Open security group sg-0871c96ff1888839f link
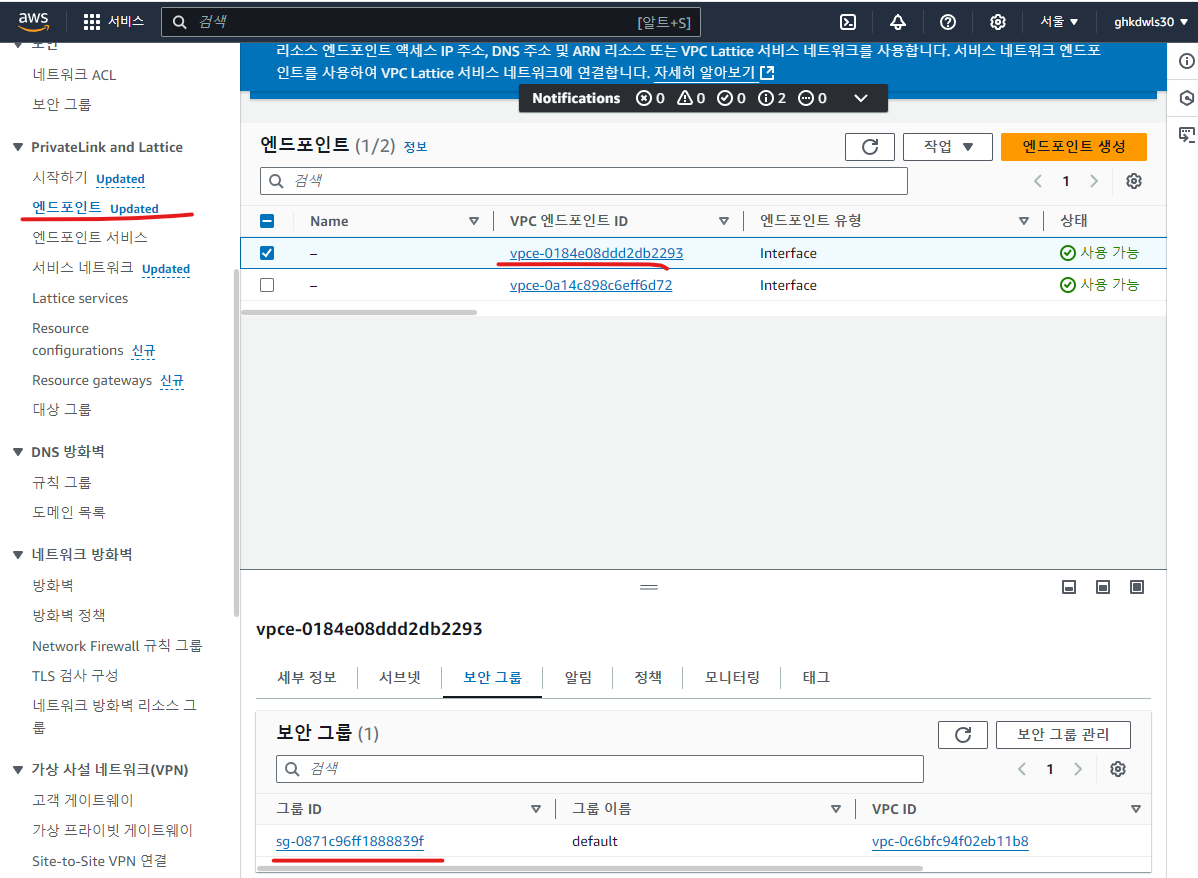 pos(350,841)
